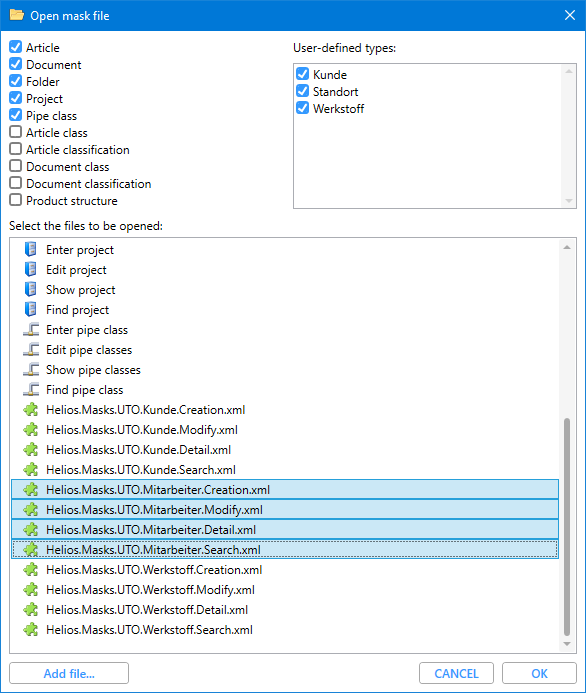Click the file list scroll up arrow
Viewport: 586px width, 693px height.
click(567, 248)
